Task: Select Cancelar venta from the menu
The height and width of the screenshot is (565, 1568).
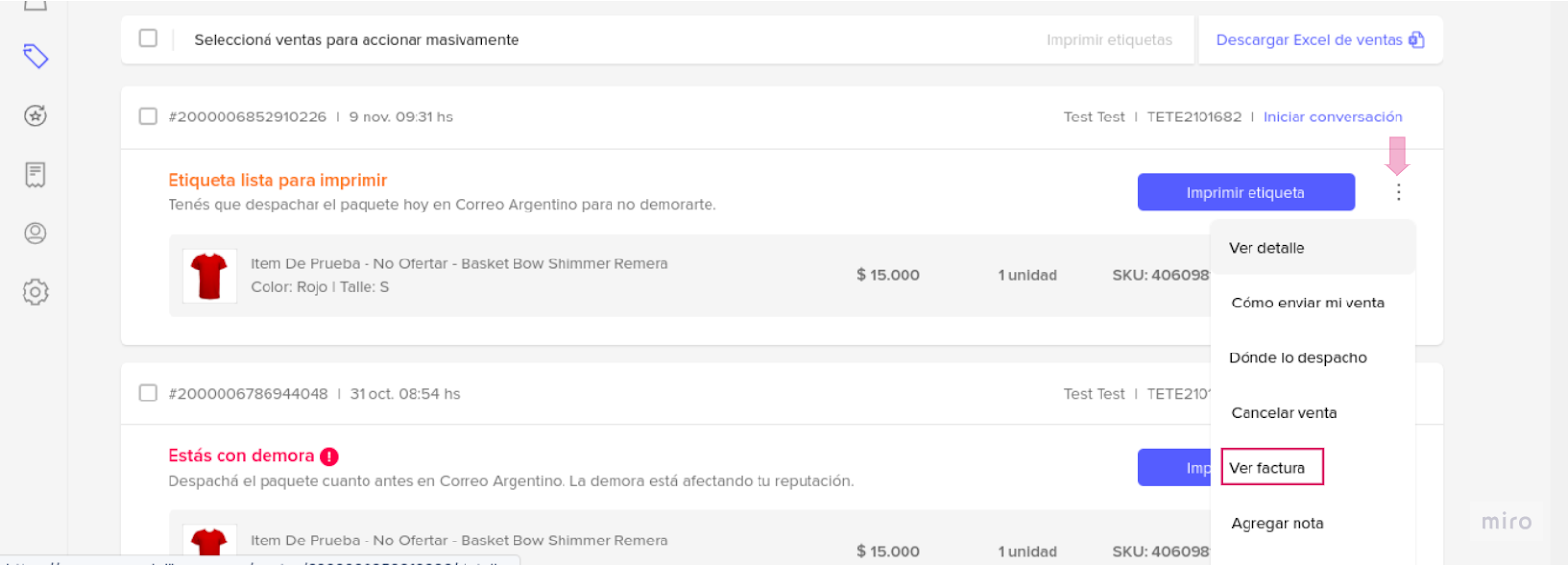Action: pos(1283,413)
